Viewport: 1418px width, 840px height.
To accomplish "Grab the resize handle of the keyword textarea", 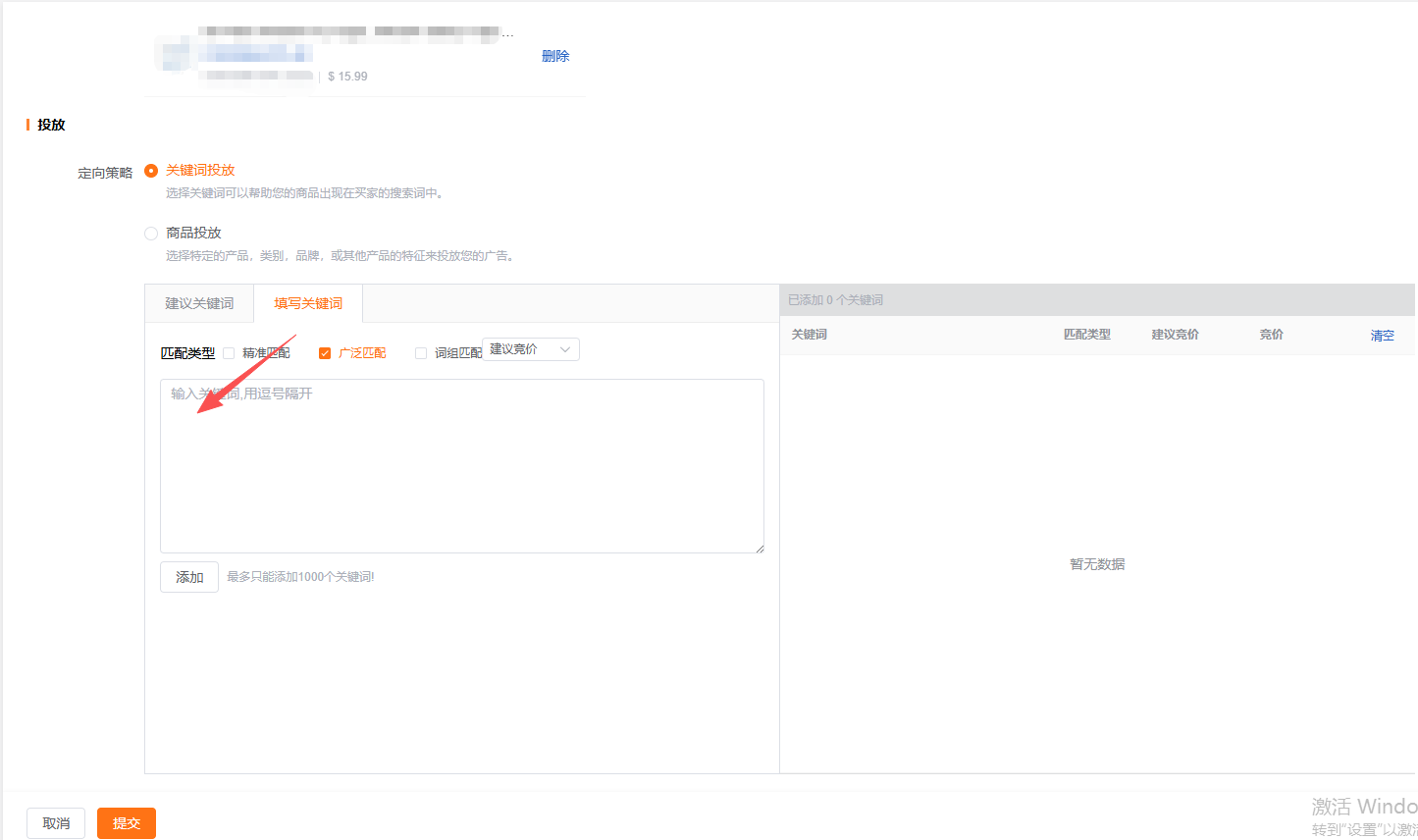I will (759, 549).
